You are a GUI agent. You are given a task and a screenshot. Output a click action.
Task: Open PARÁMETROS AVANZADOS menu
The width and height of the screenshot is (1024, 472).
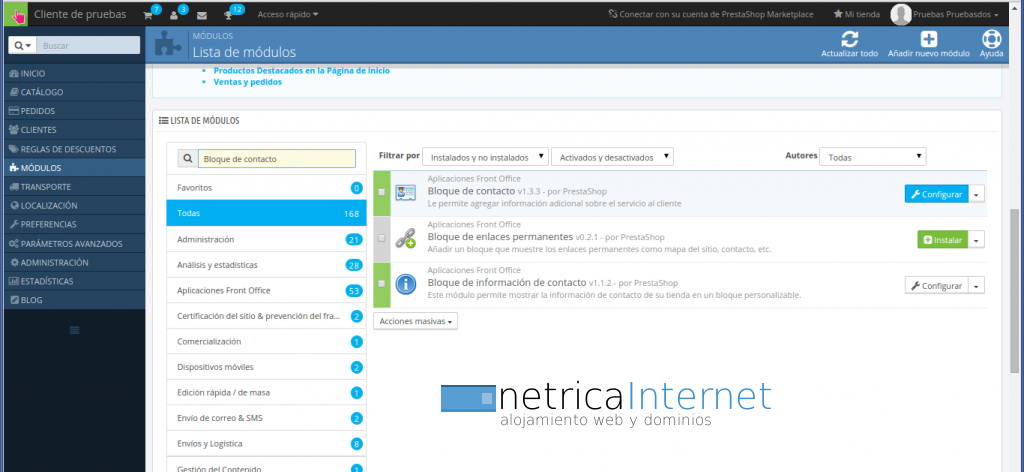click(74, 244)
